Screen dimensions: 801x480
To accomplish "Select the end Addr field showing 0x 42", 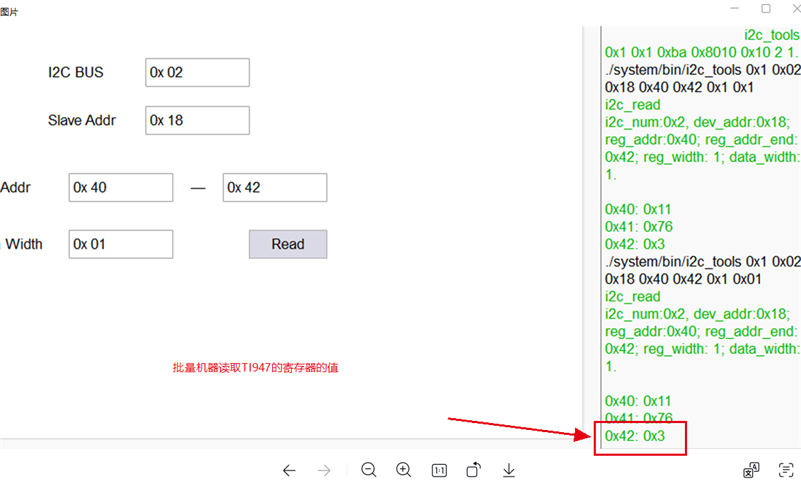I will [x=275, y=187].
